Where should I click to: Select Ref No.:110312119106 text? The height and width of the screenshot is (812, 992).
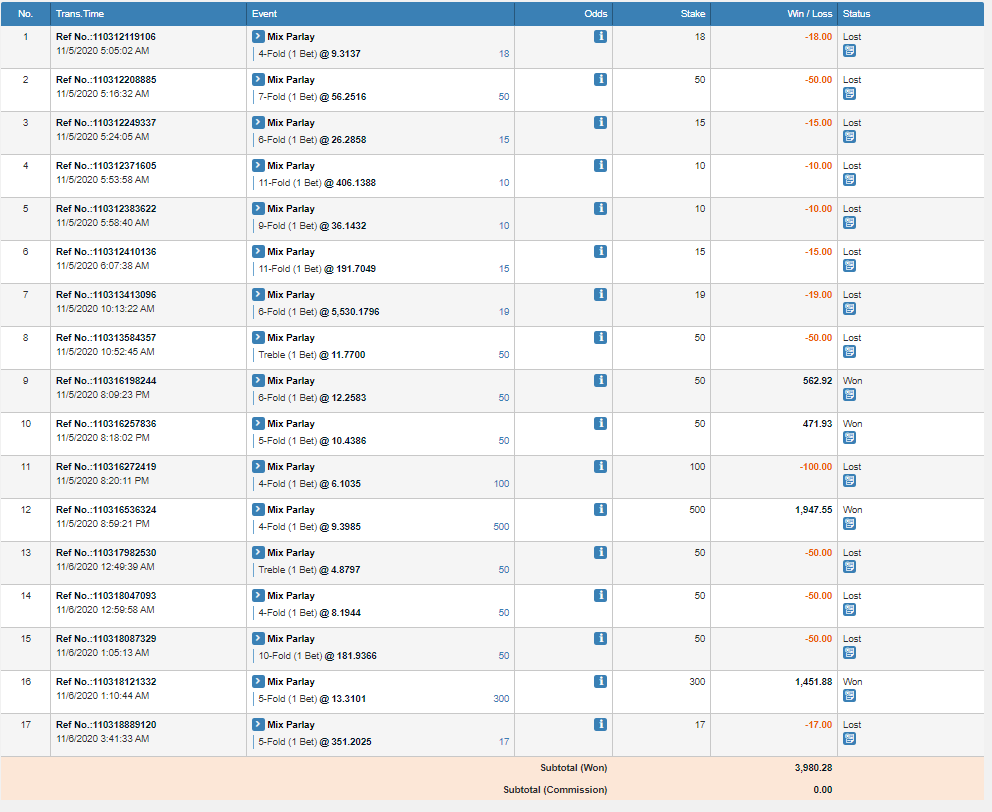point(106,37)
